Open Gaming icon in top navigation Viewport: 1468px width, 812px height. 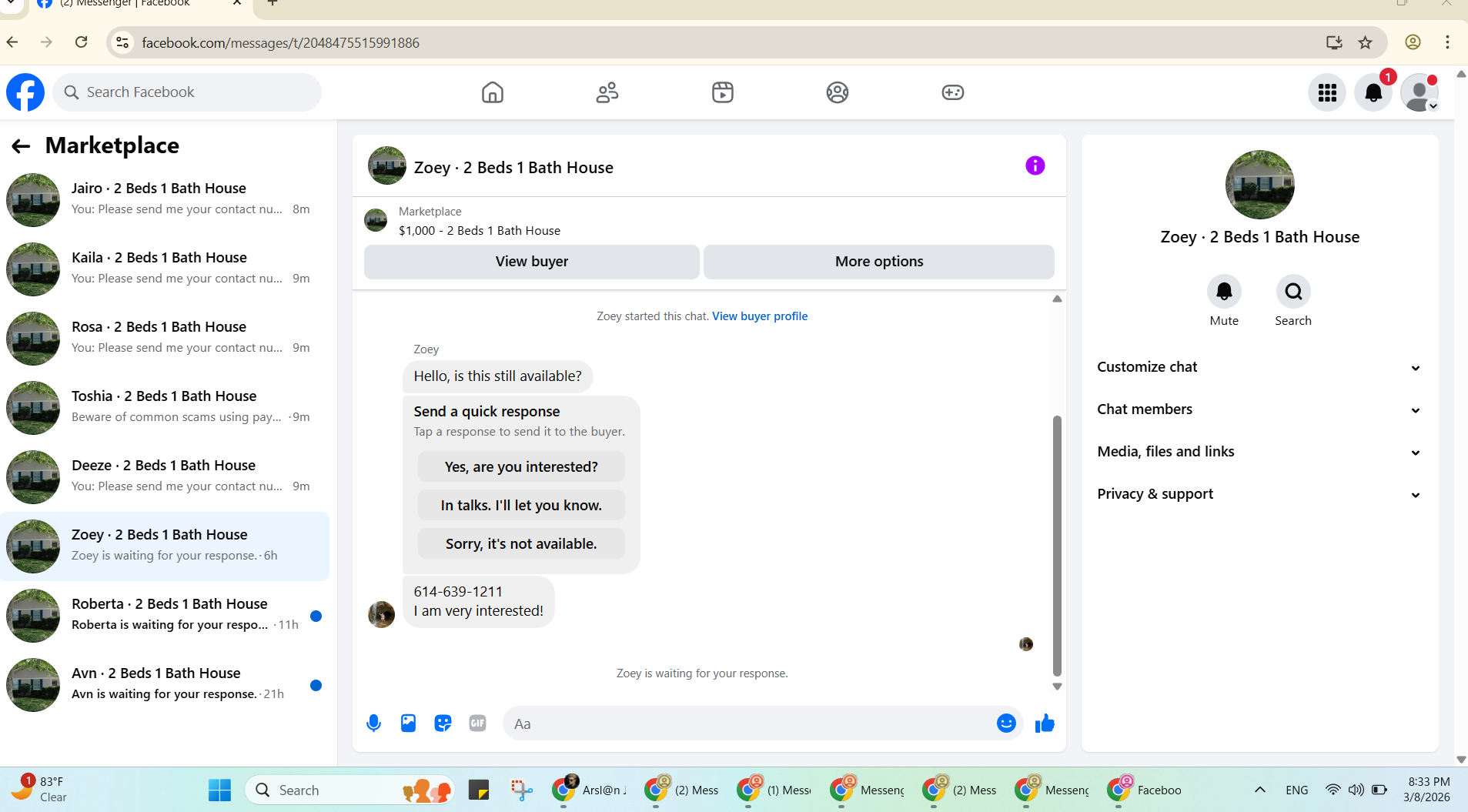click(953, 92)
